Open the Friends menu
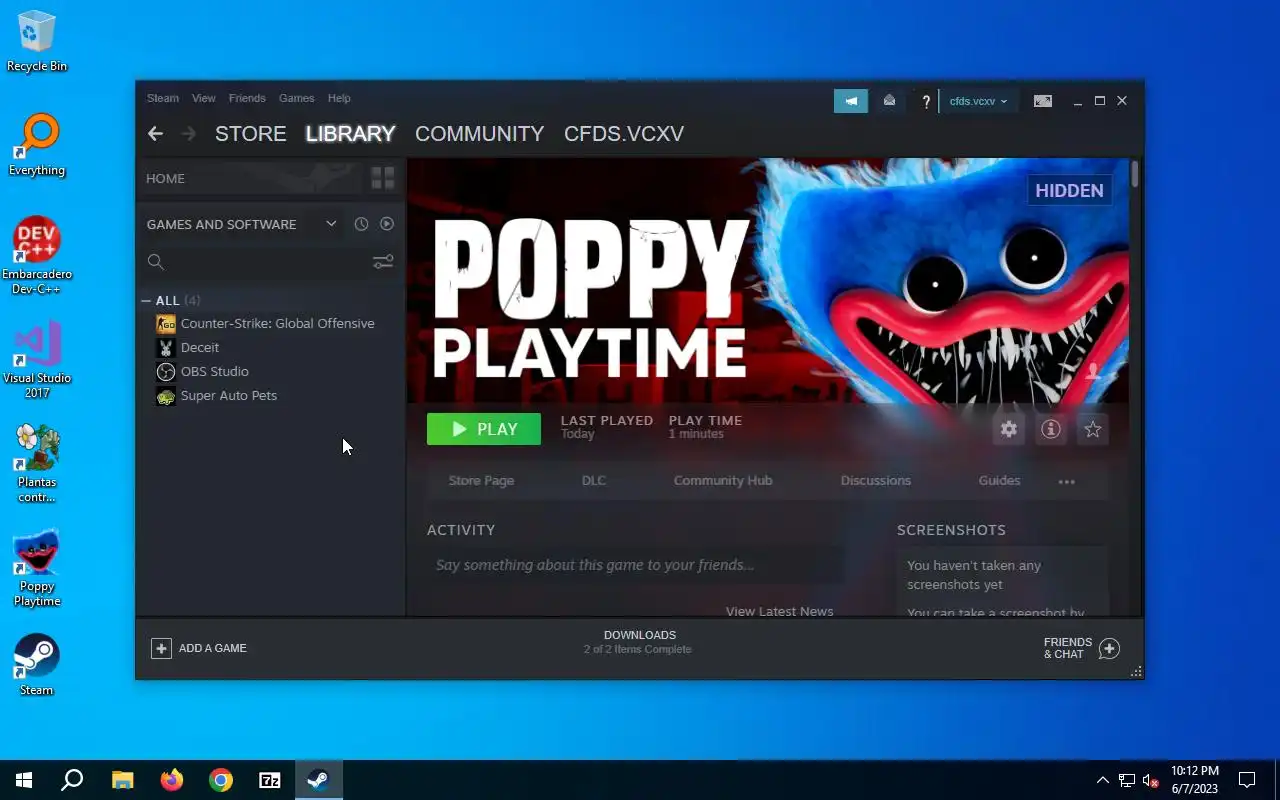The image size is (1280, 800). (x=247, y=98)
